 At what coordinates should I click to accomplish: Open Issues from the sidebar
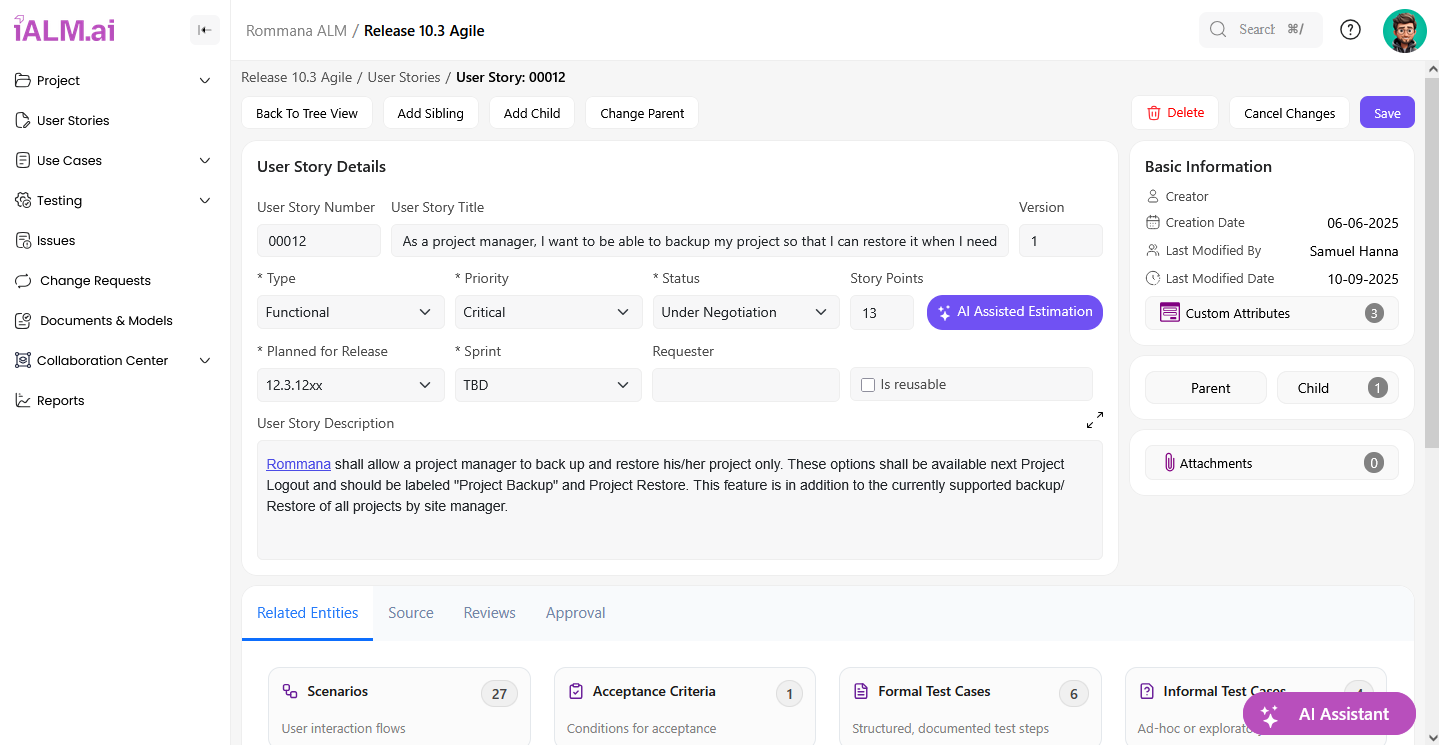click(x=56, y=240)
